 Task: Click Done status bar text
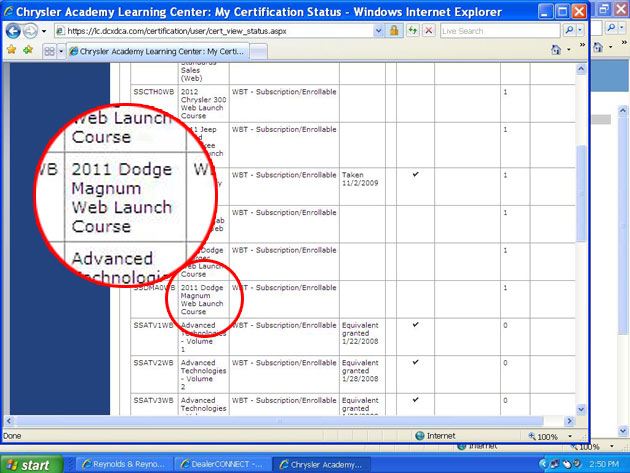pos(12,436)
